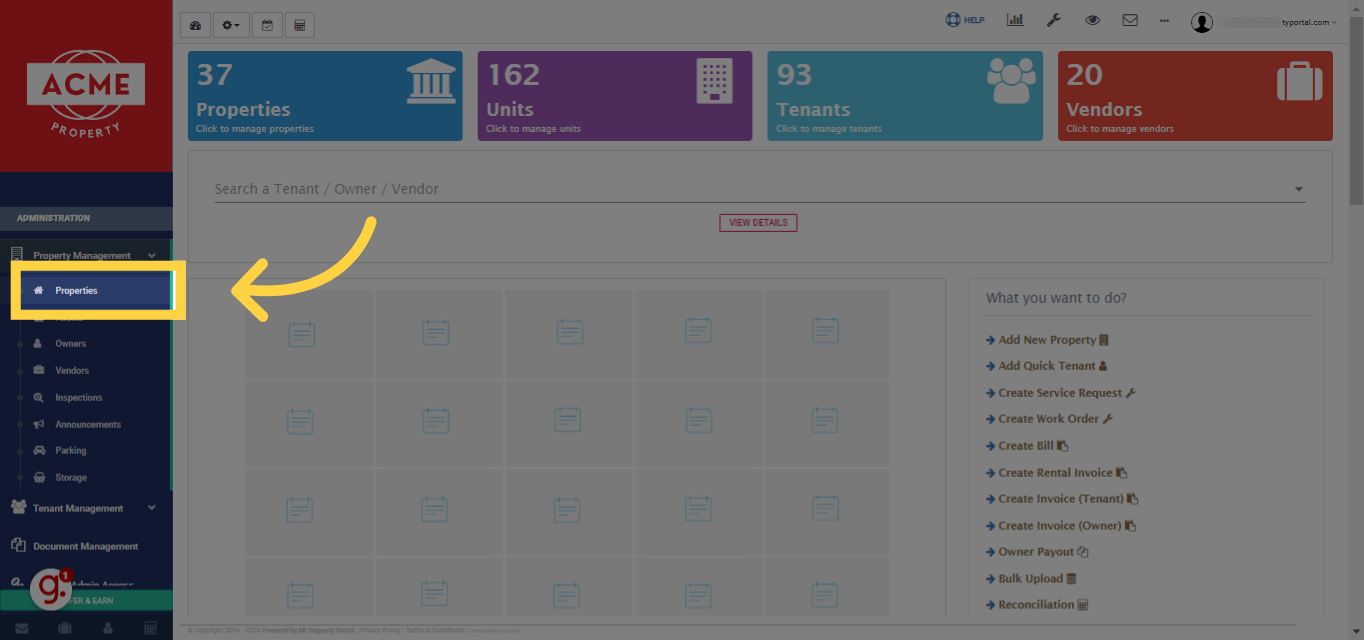Viewport: 1364px width, 640px height.
Task: Click the wrench tools icon
Action: point(1053,19)
